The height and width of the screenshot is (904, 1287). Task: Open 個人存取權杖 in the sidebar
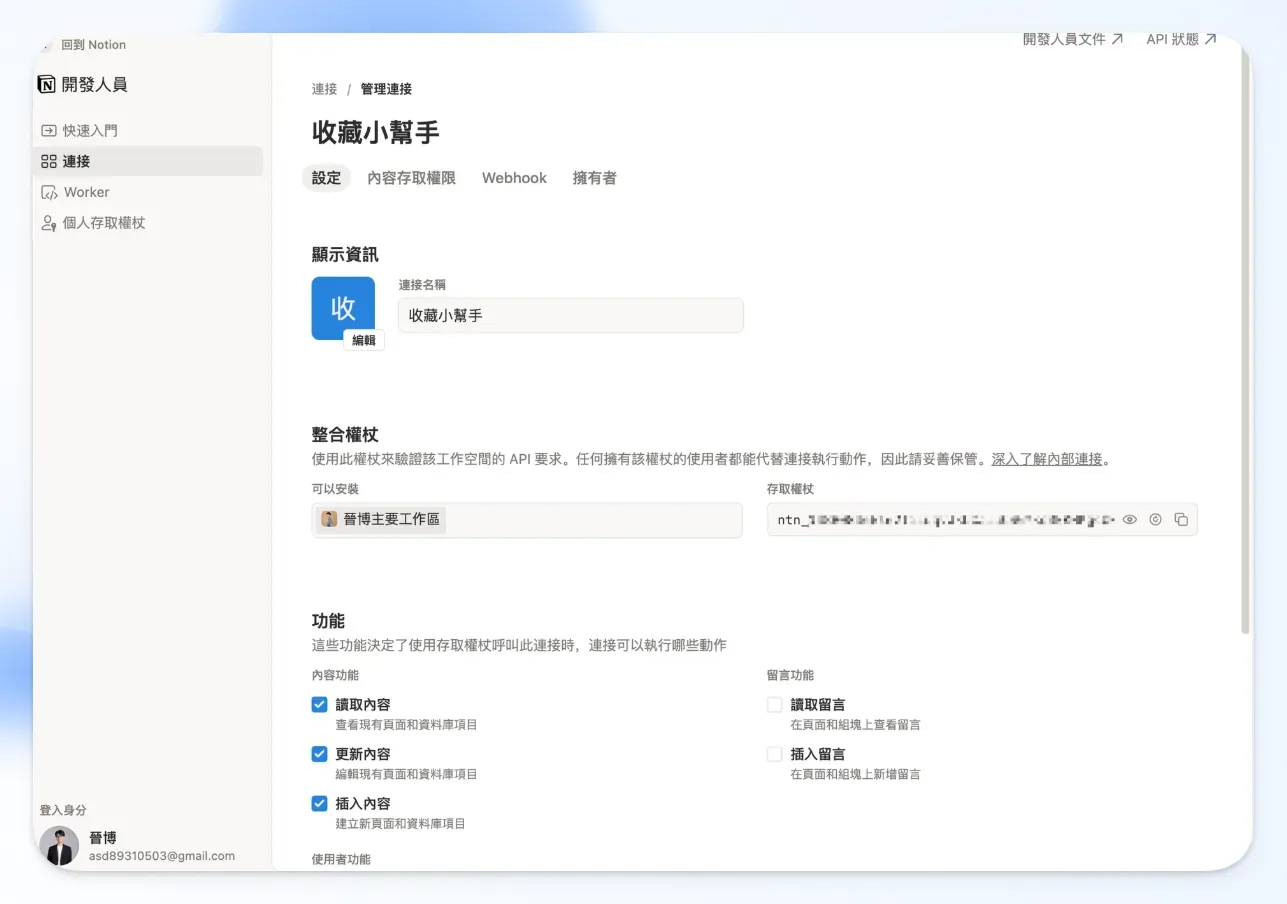point(148,223)
